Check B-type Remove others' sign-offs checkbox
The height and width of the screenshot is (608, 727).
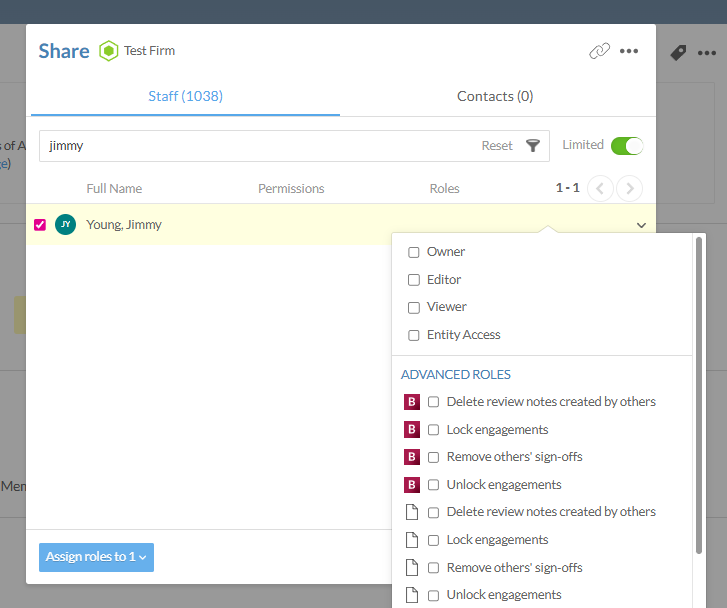point(433,457)
